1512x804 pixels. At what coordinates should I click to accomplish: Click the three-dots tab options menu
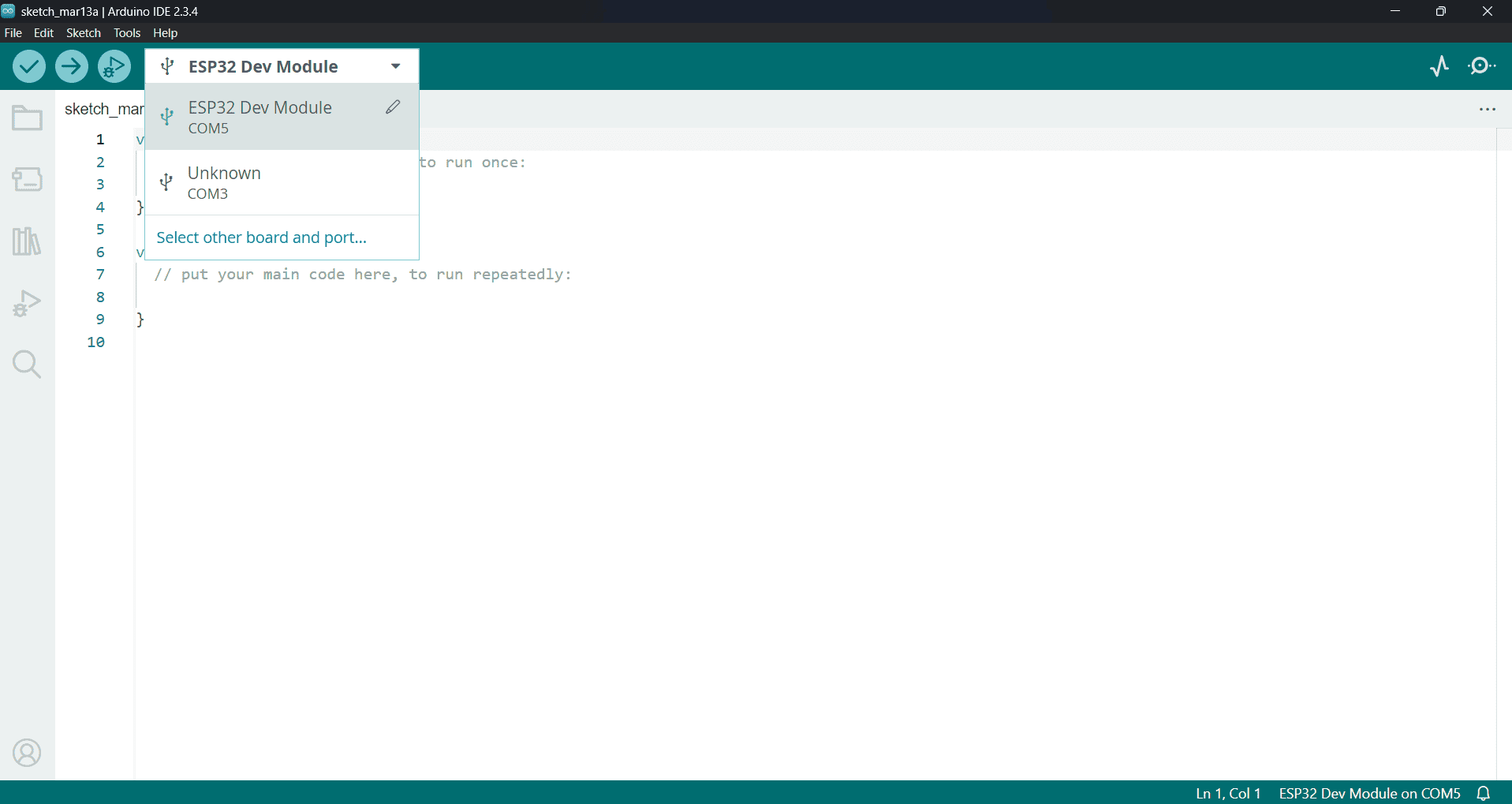1488,109
